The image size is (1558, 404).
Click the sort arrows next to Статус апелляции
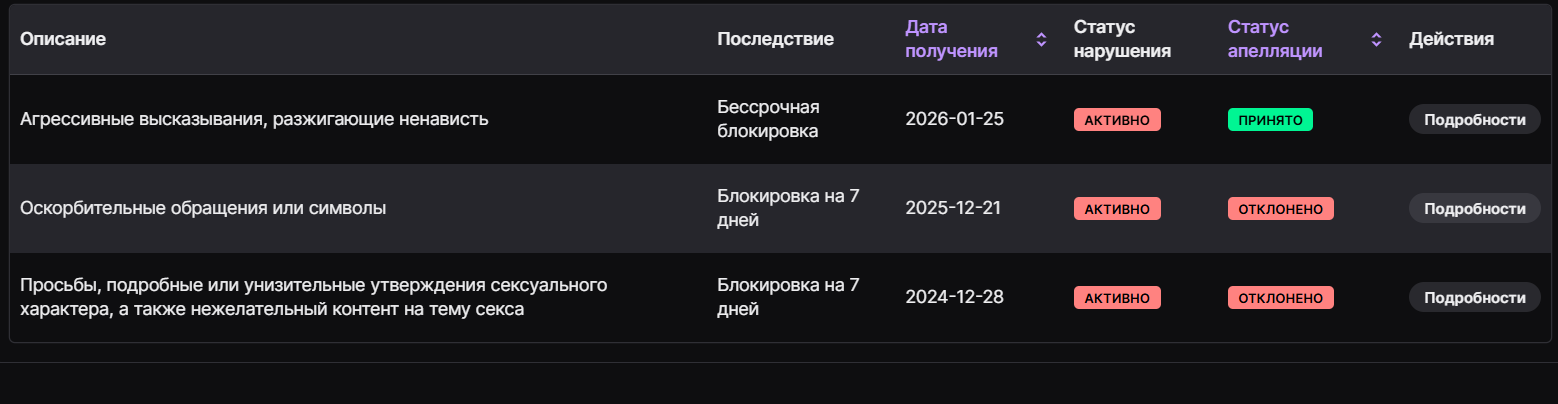pos(1376,40)
